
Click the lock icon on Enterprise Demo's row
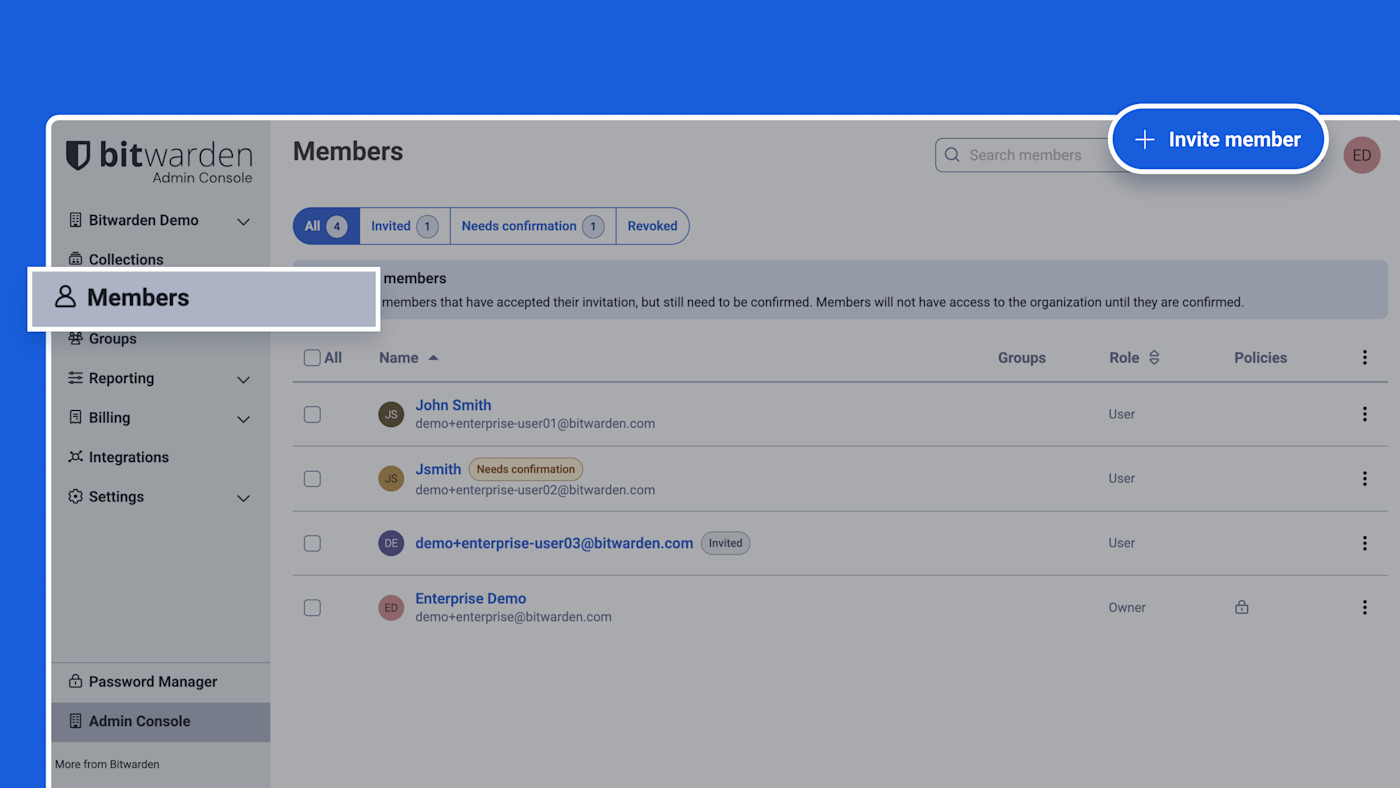pyautogui.click(x=1241, y=606)
